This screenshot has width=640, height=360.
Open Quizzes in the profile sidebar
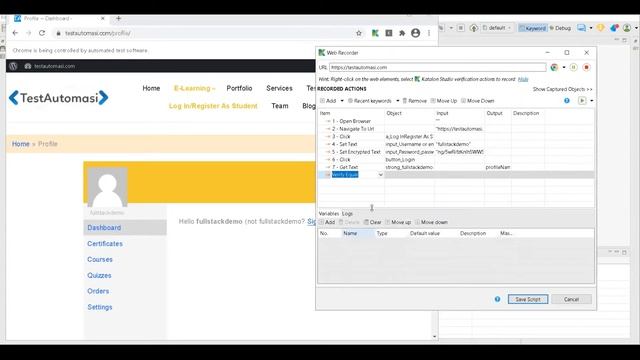(x=99, y=276)
